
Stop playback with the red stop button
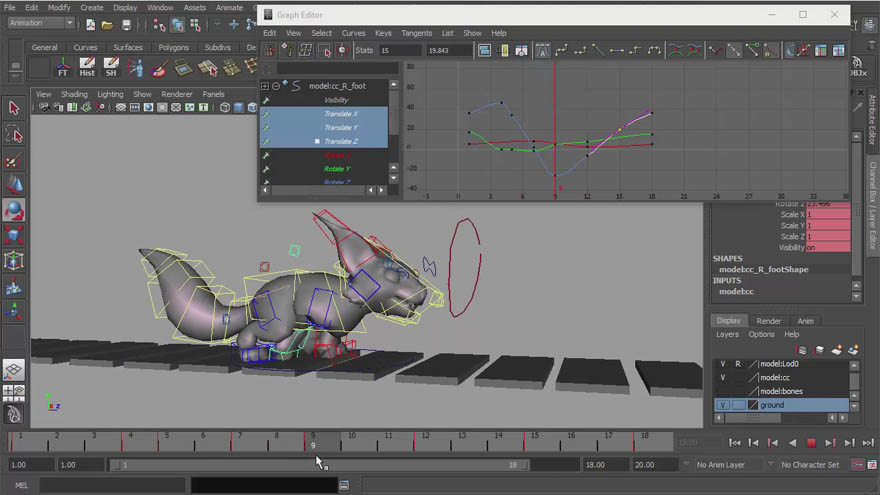click(811, 443)
